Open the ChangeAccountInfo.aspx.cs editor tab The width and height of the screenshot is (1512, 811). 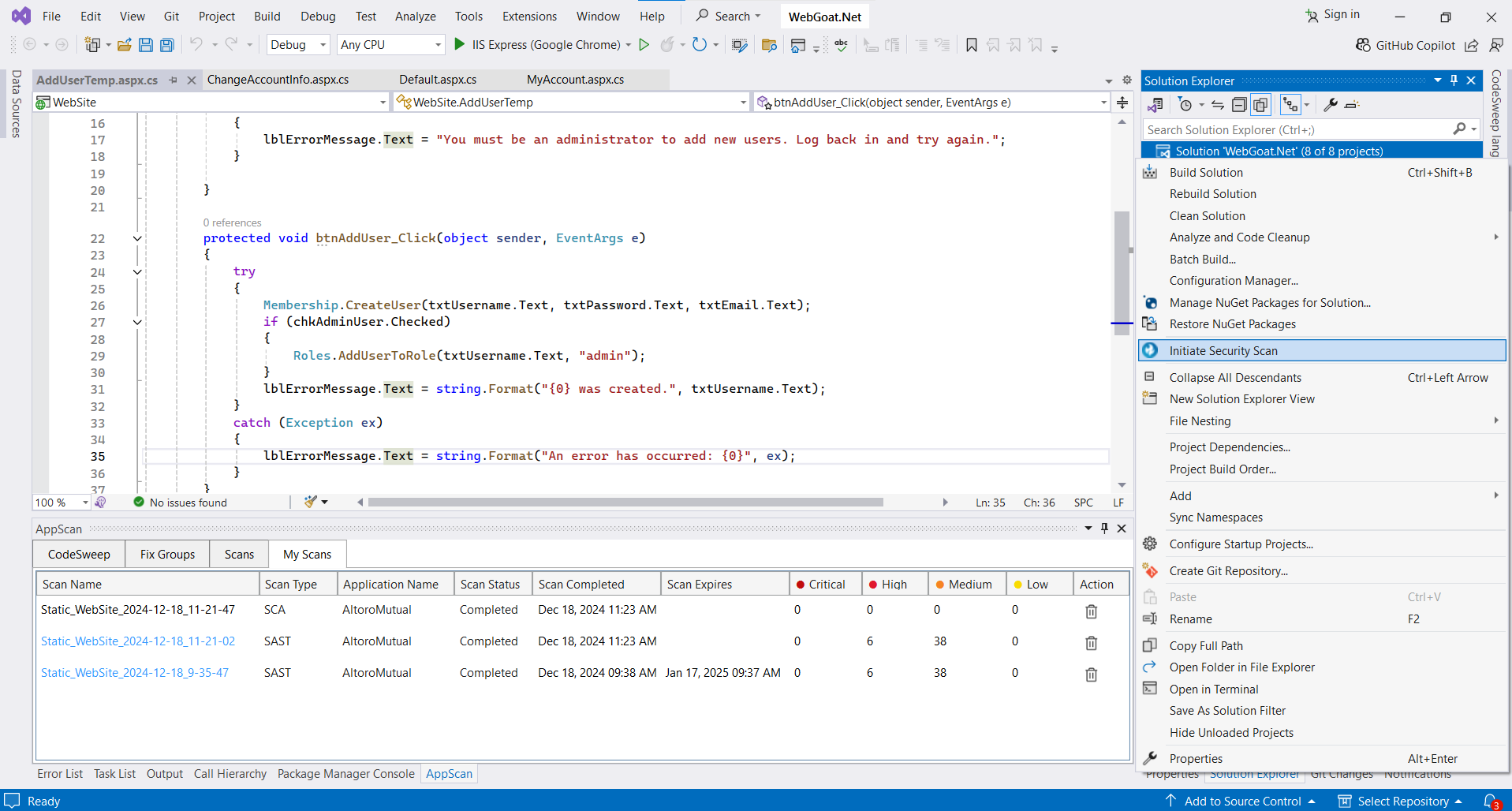coord(278,80)
